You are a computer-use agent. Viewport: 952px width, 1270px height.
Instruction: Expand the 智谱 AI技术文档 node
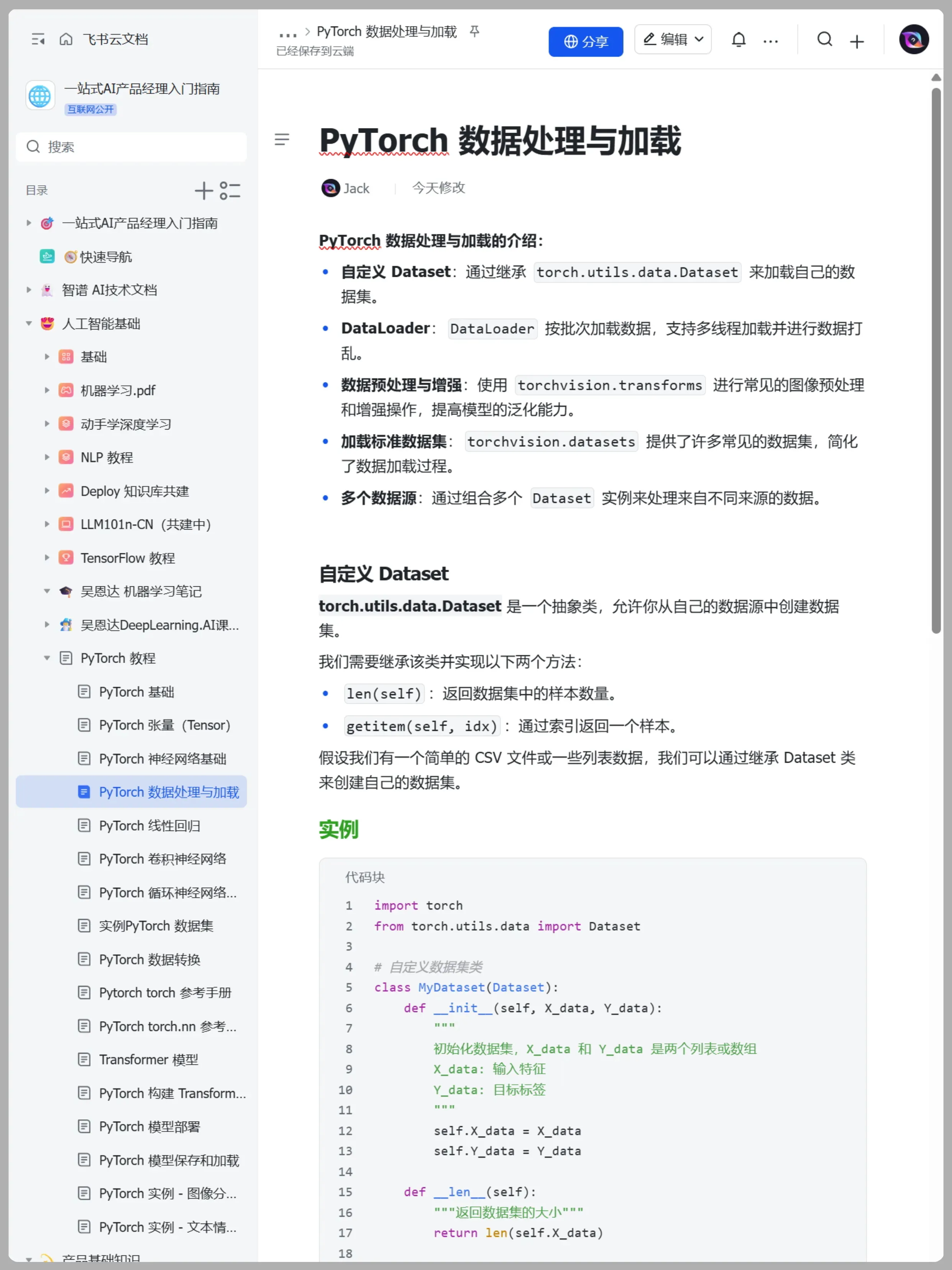click(x=29, y=290)
